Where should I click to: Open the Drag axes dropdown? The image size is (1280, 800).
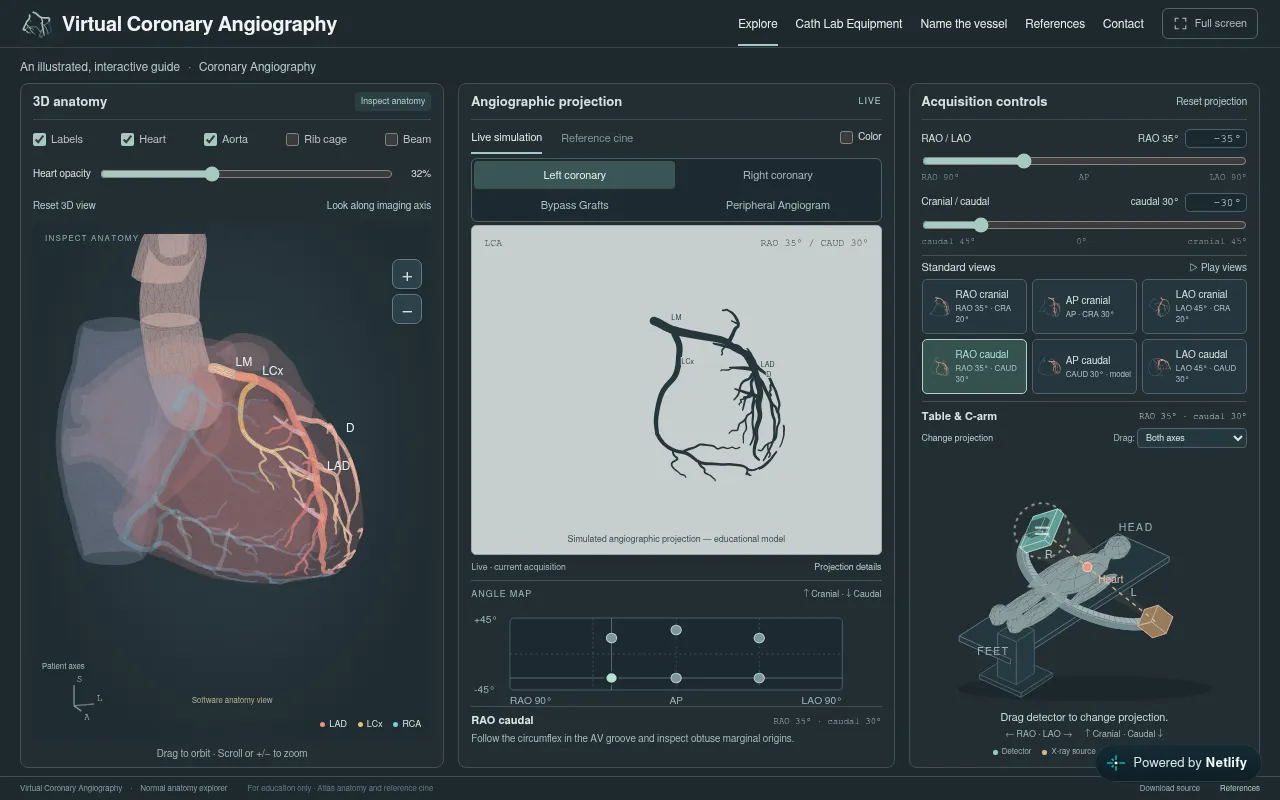point(1192,438)
